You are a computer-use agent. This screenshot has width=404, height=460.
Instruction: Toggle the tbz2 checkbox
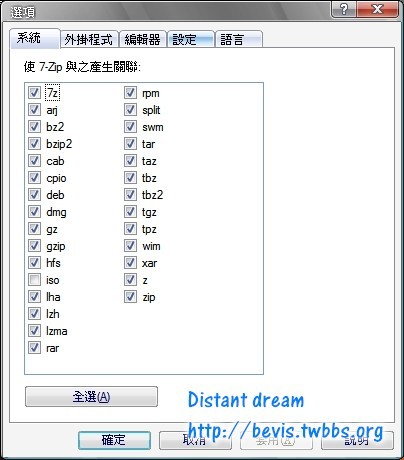(130, 195)
